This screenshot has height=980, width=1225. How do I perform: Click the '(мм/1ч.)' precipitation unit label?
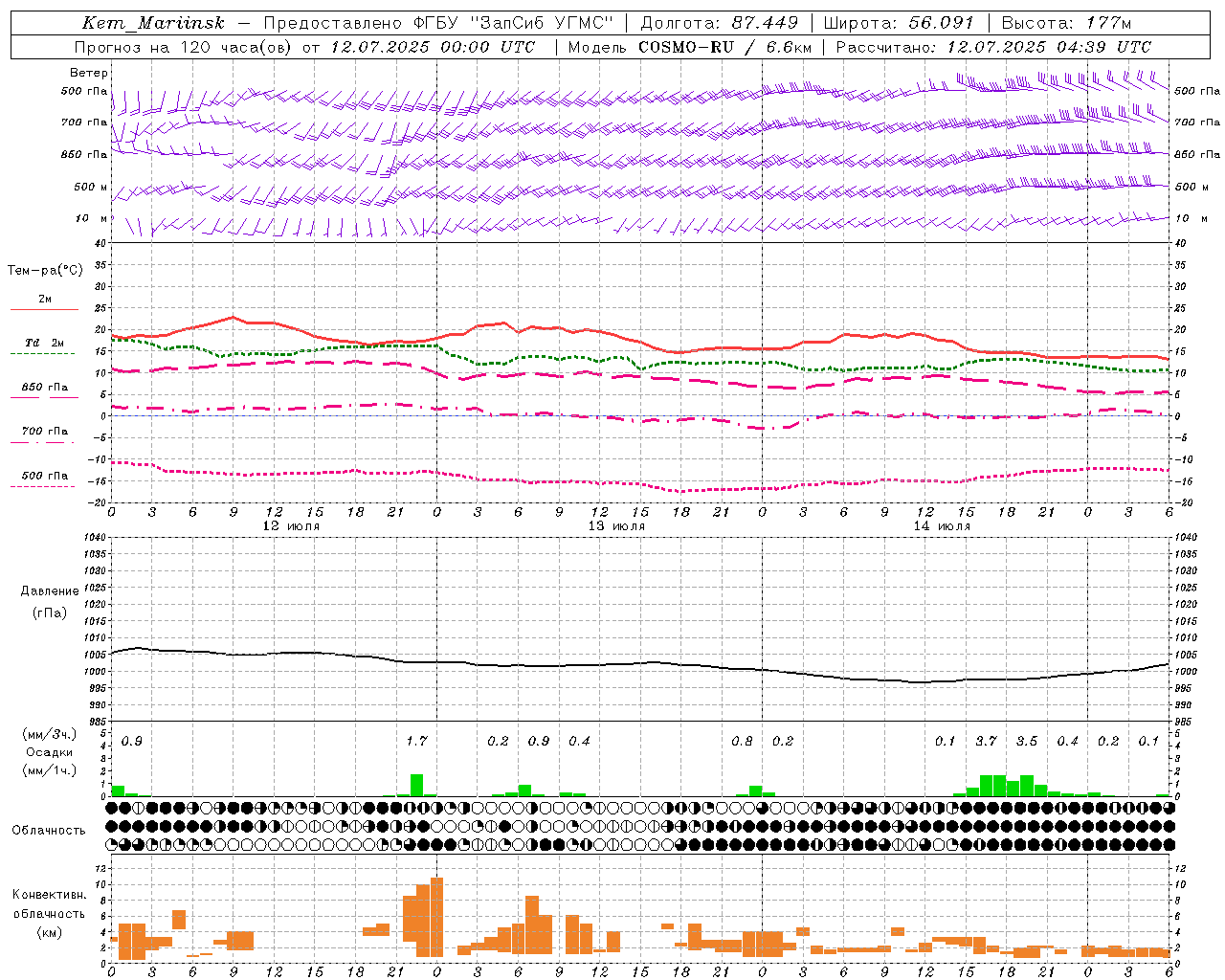[50, 770]
